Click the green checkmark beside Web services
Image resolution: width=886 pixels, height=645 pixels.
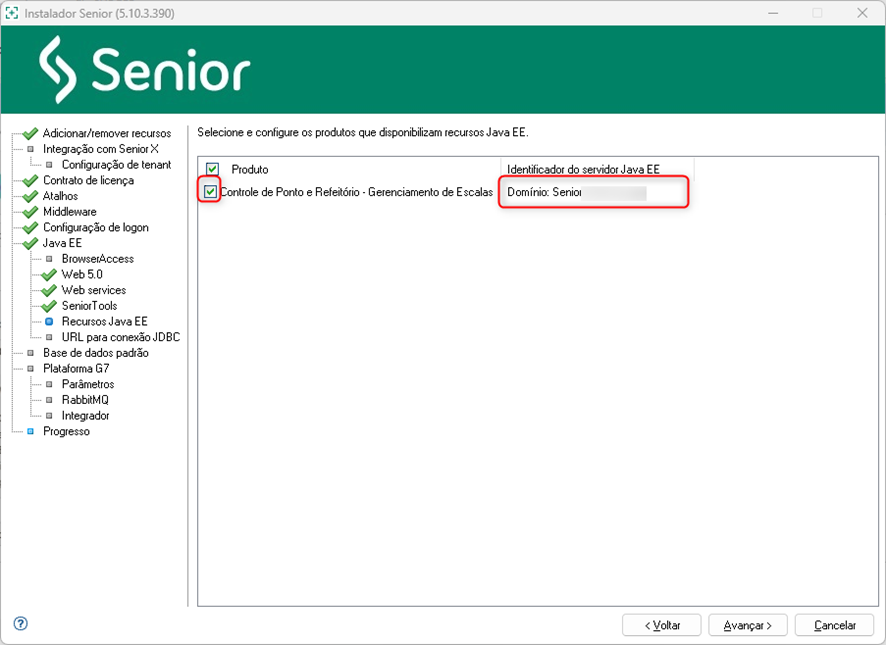(x=49, y=291)
